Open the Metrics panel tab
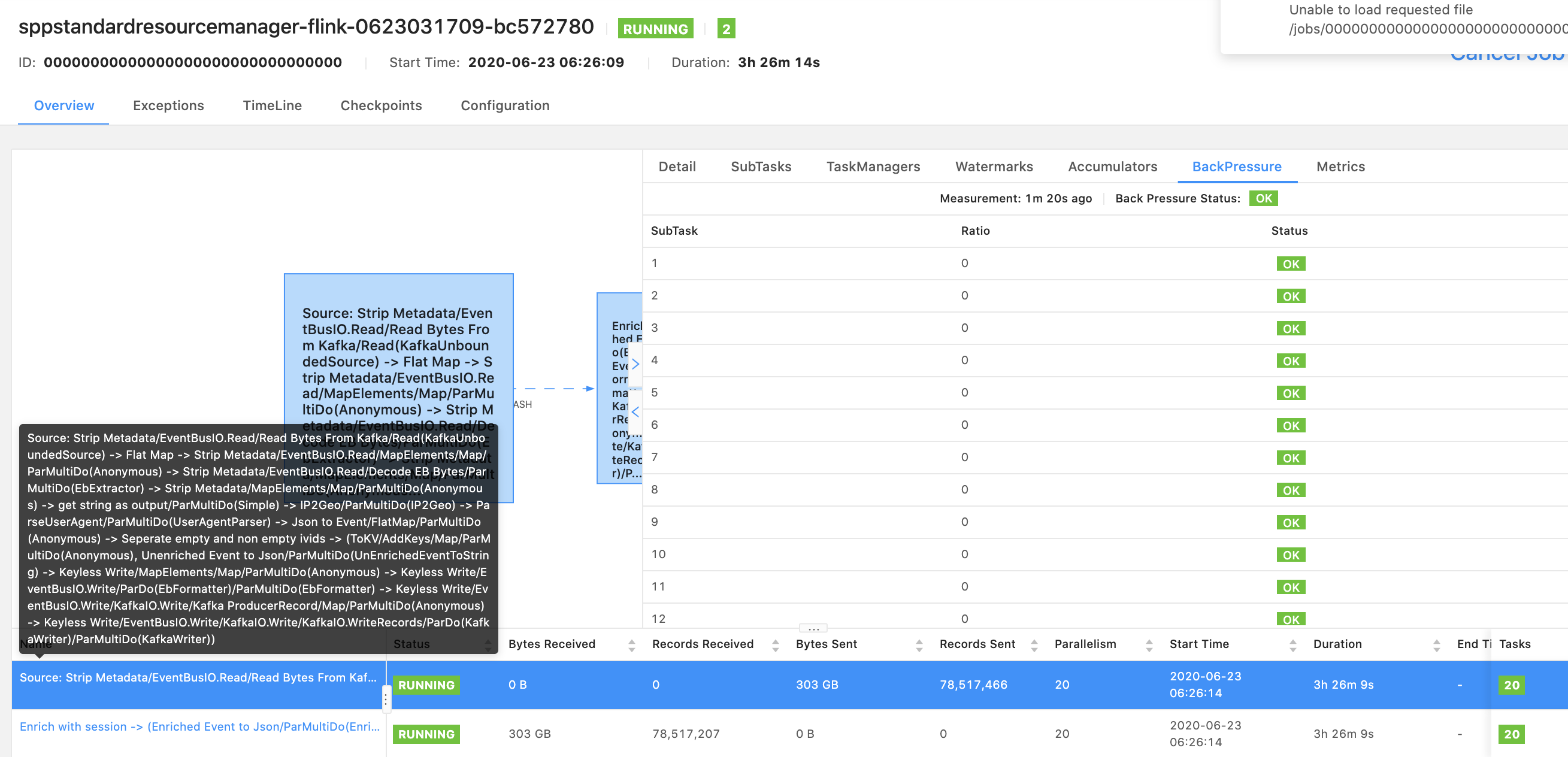This screenshot has height=757, width=1568. (1340, 166)
